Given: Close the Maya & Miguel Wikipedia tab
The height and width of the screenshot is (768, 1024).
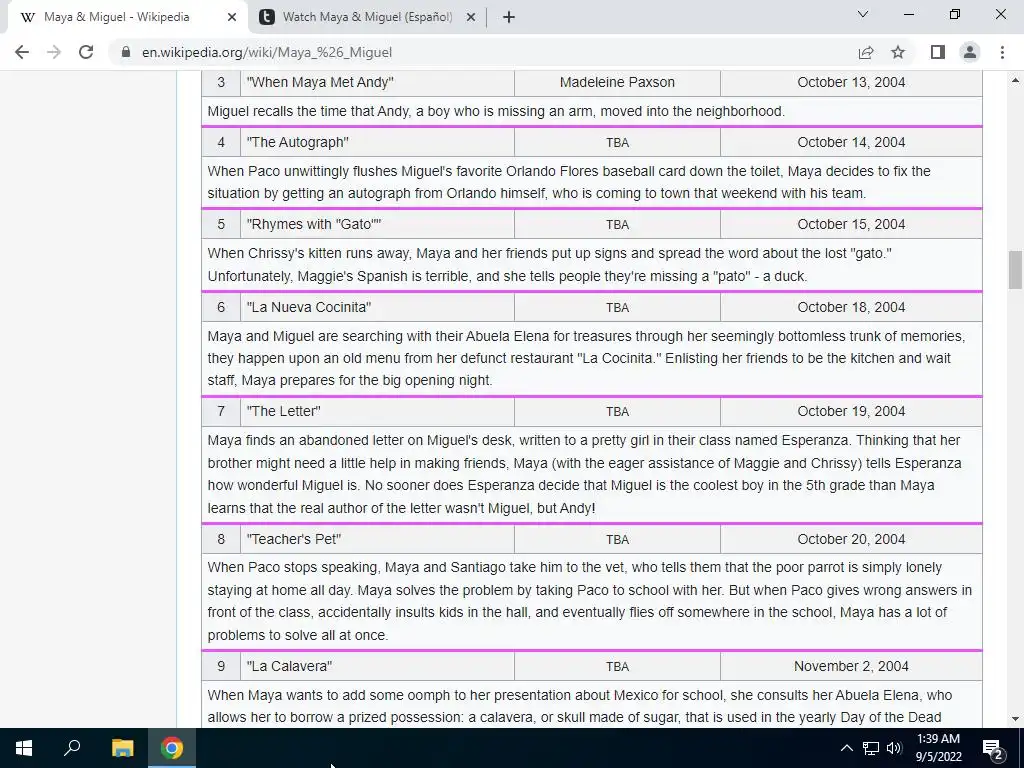Looking at the screenshot, I should [x=232, y=17].
